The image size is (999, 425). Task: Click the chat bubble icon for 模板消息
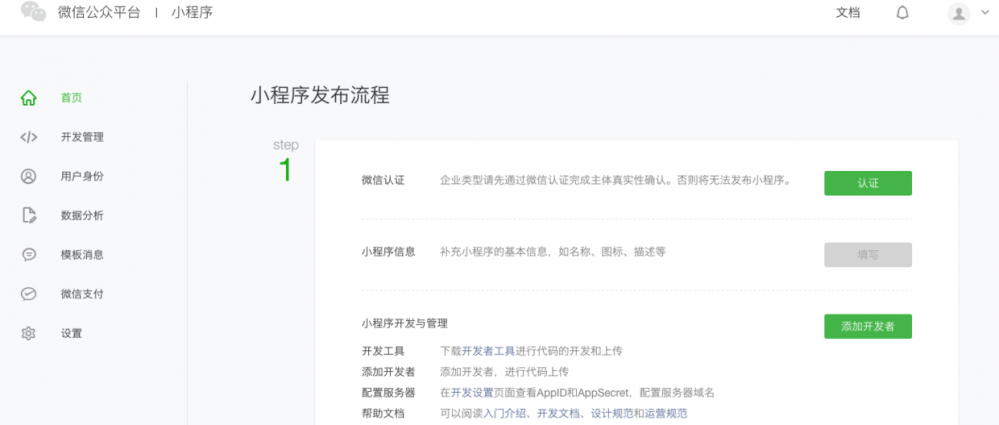click(29, 255)
